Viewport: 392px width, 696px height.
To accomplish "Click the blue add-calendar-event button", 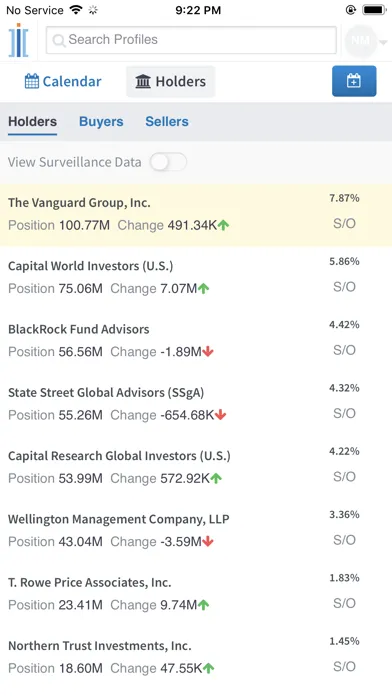I will coord(354,81).
